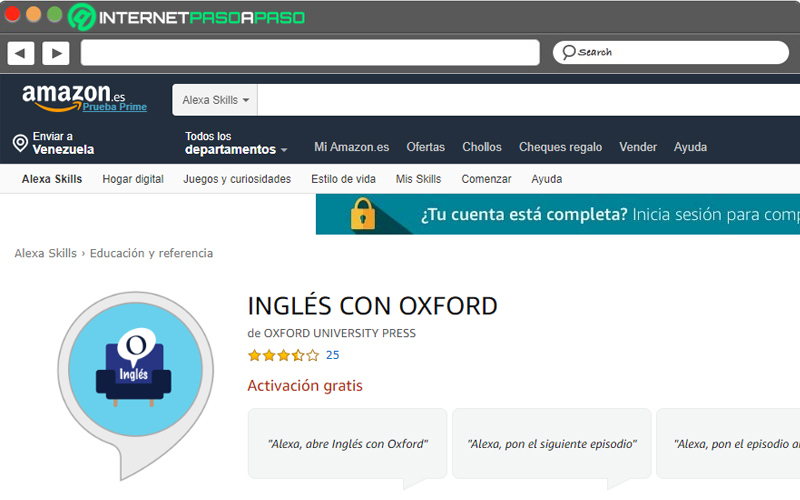Open the Prueba Prime link
Screen dimensions: 800x500
[x=115, y=107]
